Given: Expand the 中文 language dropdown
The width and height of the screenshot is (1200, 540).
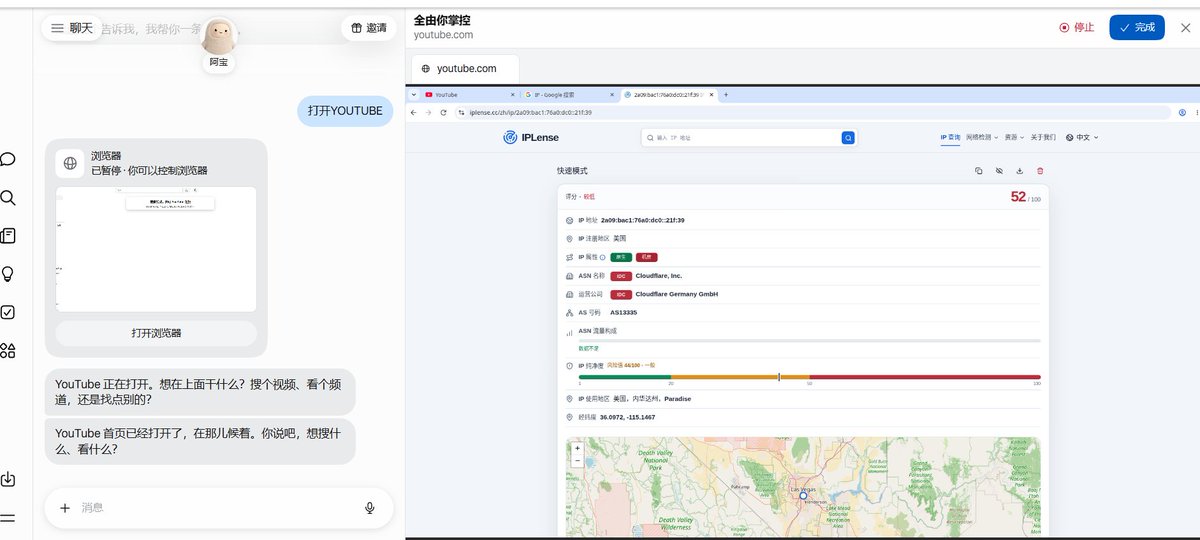Looking at the screenshot, I should coord(1082,137).
